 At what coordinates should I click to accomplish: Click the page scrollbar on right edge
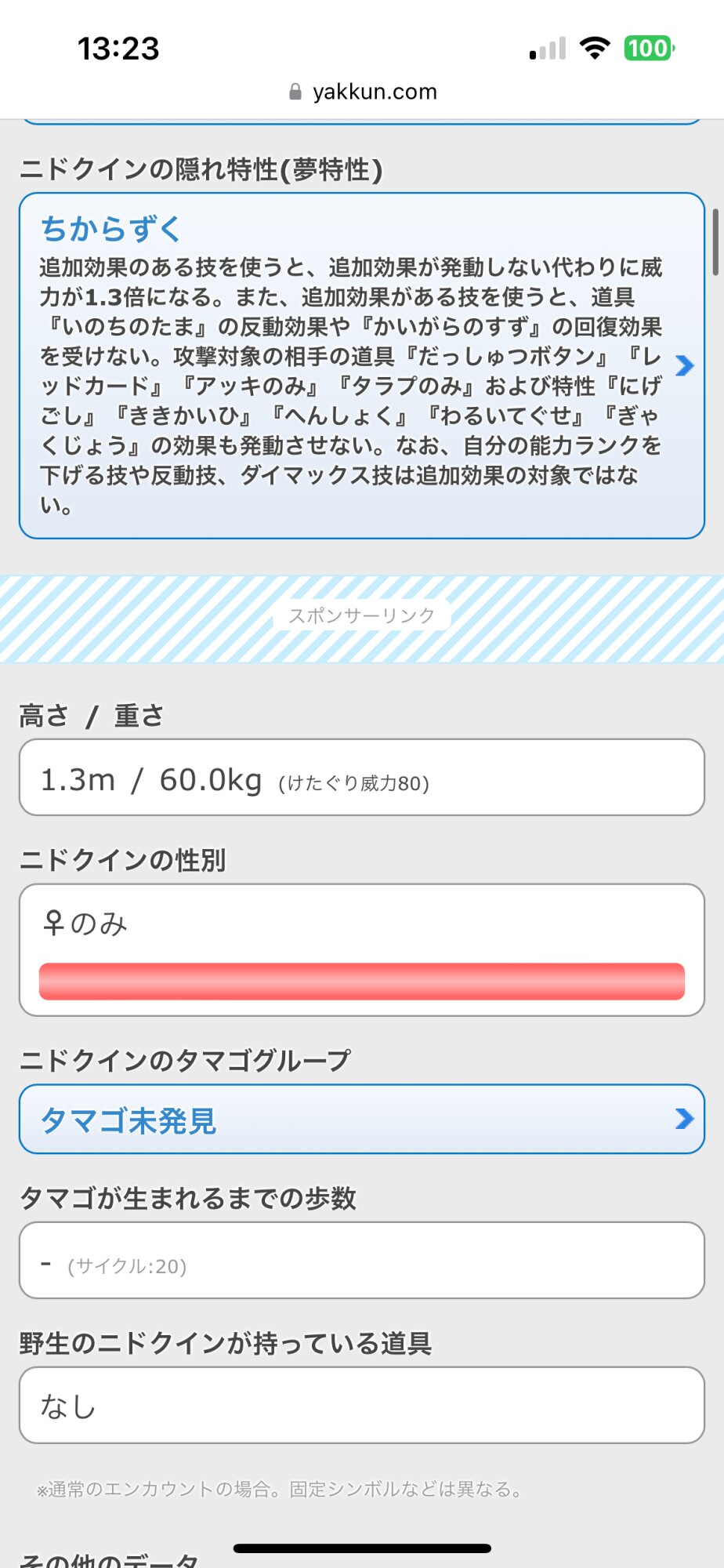(715, 241)
